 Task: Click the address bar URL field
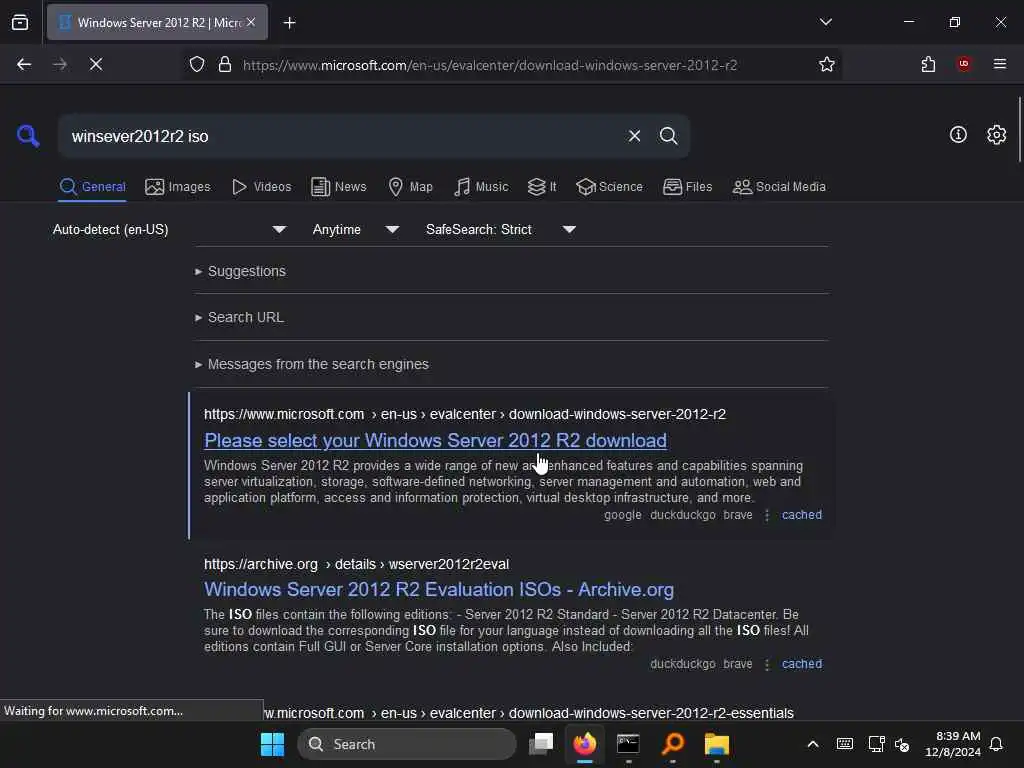490,65
